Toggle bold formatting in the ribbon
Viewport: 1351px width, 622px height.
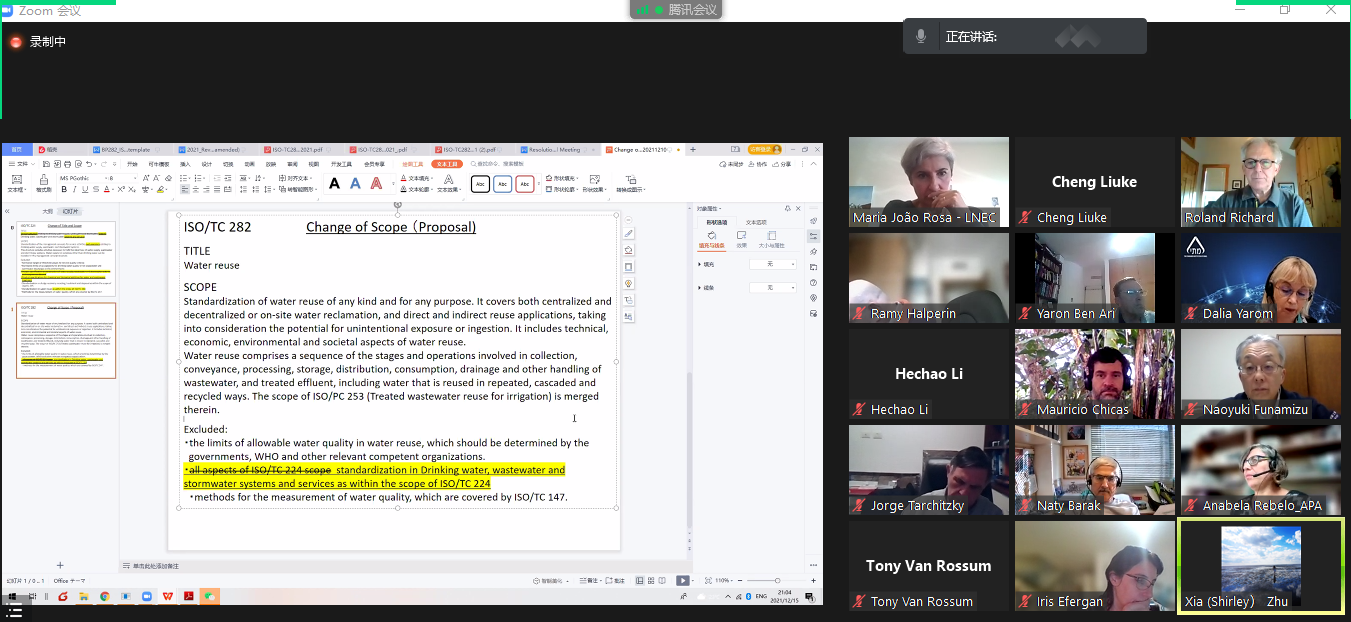[x=63, y=188]
